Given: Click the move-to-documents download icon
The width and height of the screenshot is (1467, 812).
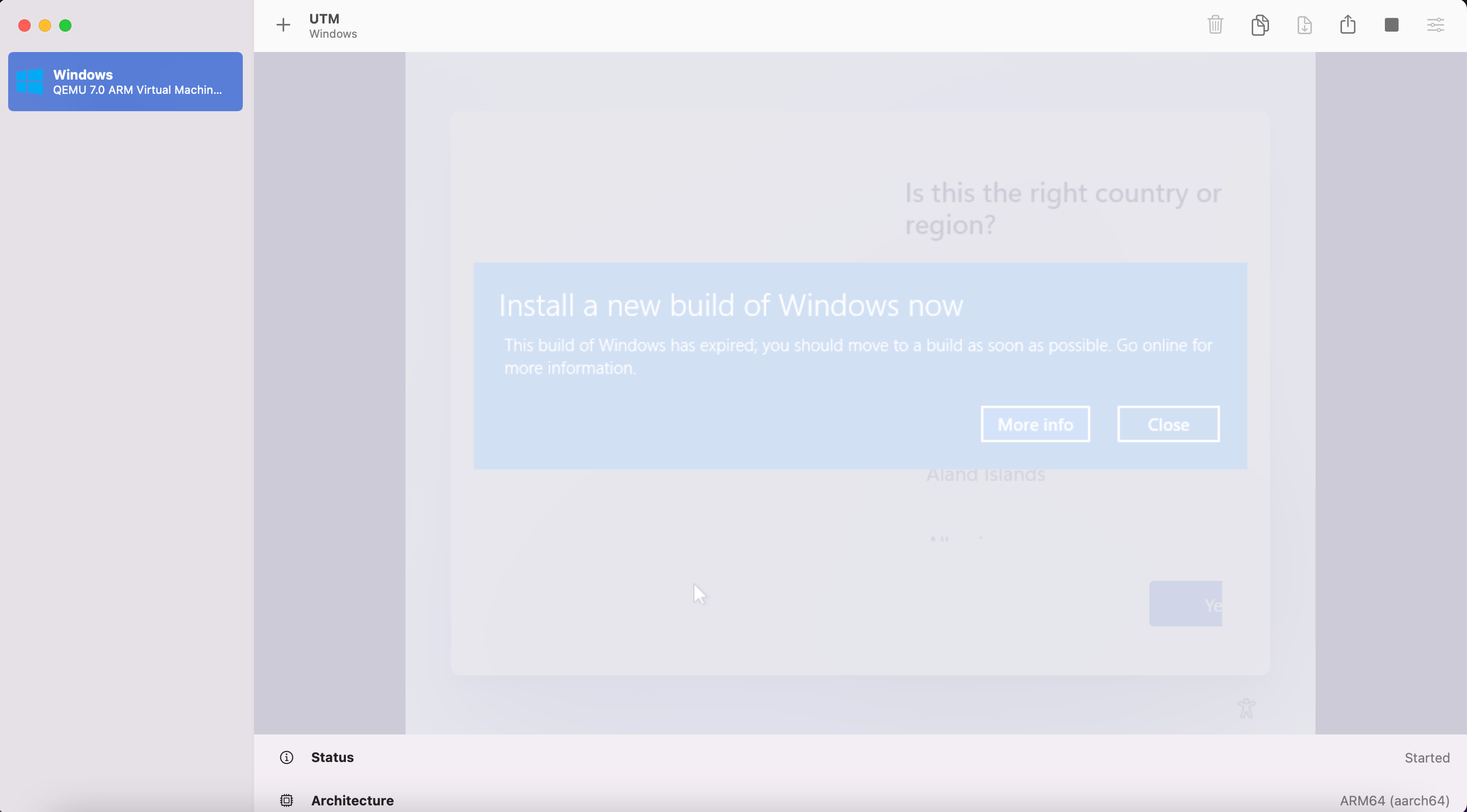Looking at the screenshot, I should point(1304,24).
